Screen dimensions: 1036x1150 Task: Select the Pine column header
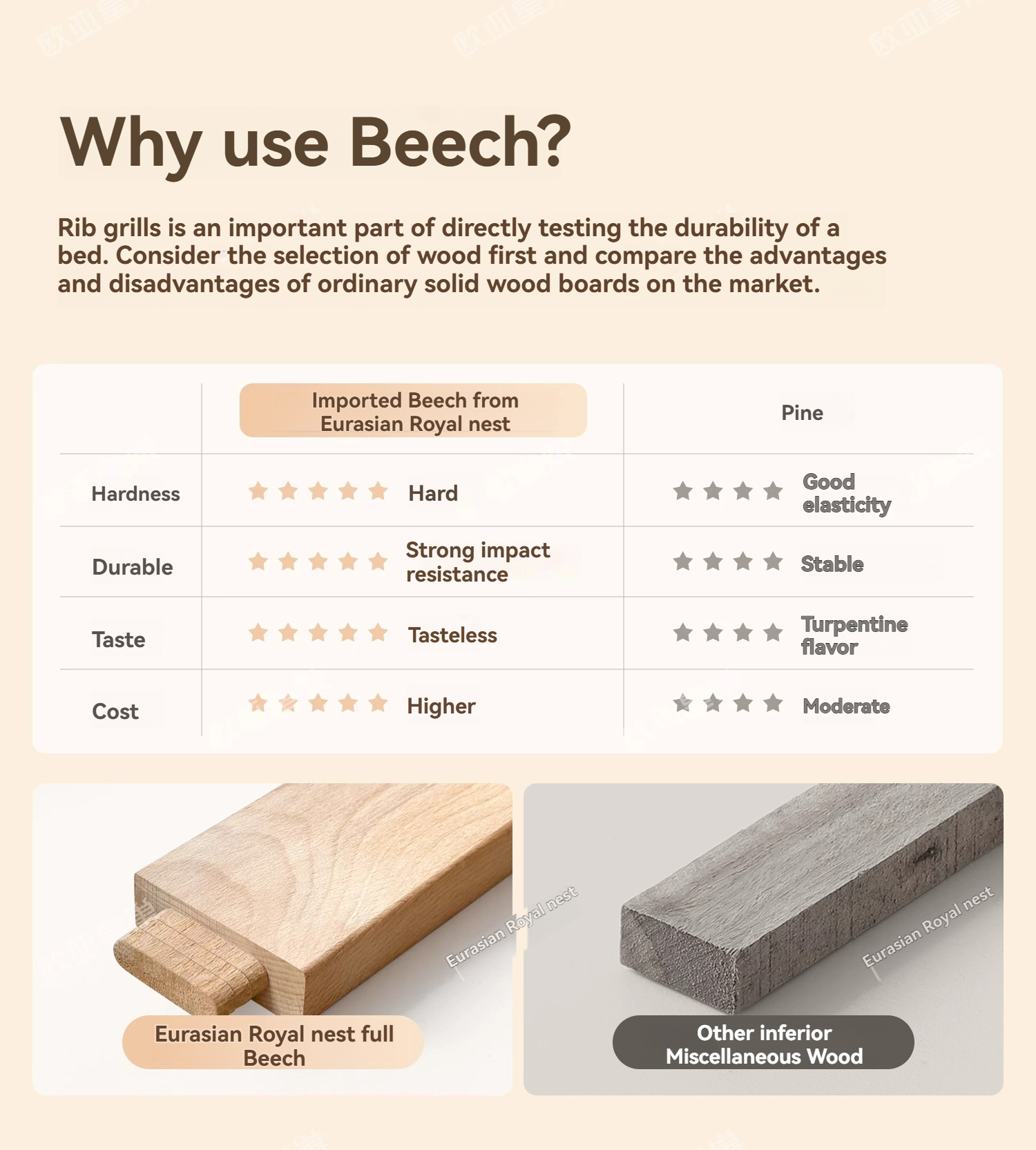[802, 413]
